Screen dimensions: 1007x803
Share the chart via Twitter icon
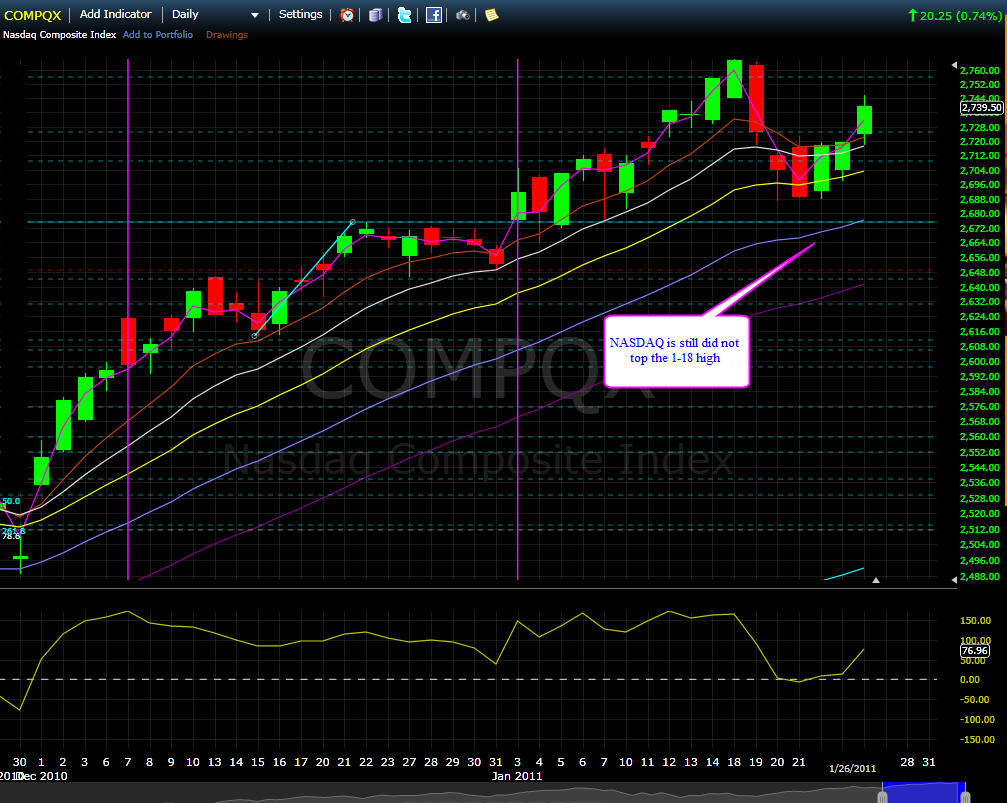click(x=405, y=15)
